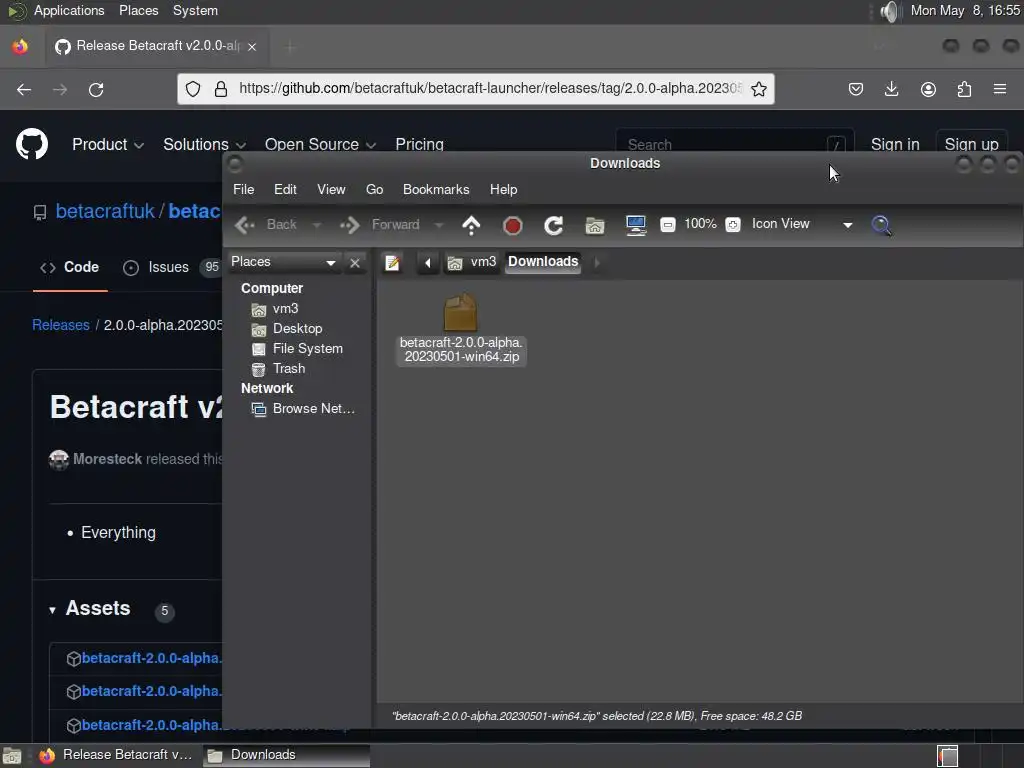Viewport: 1024px width, 768px height.
Task: Open the betacraftuk owner link
Action: coord(105,211)
